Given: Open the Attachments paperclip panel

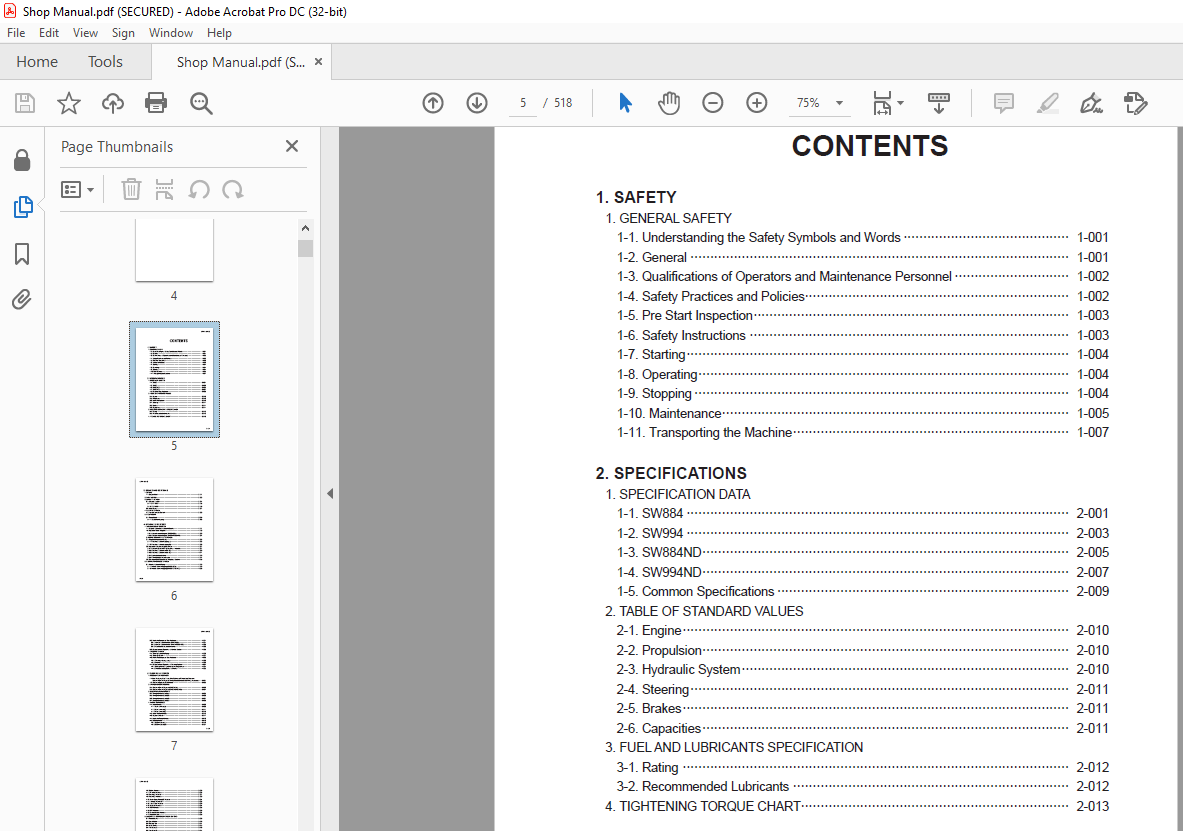Looking at the screenshot, I should click(22, 300).
